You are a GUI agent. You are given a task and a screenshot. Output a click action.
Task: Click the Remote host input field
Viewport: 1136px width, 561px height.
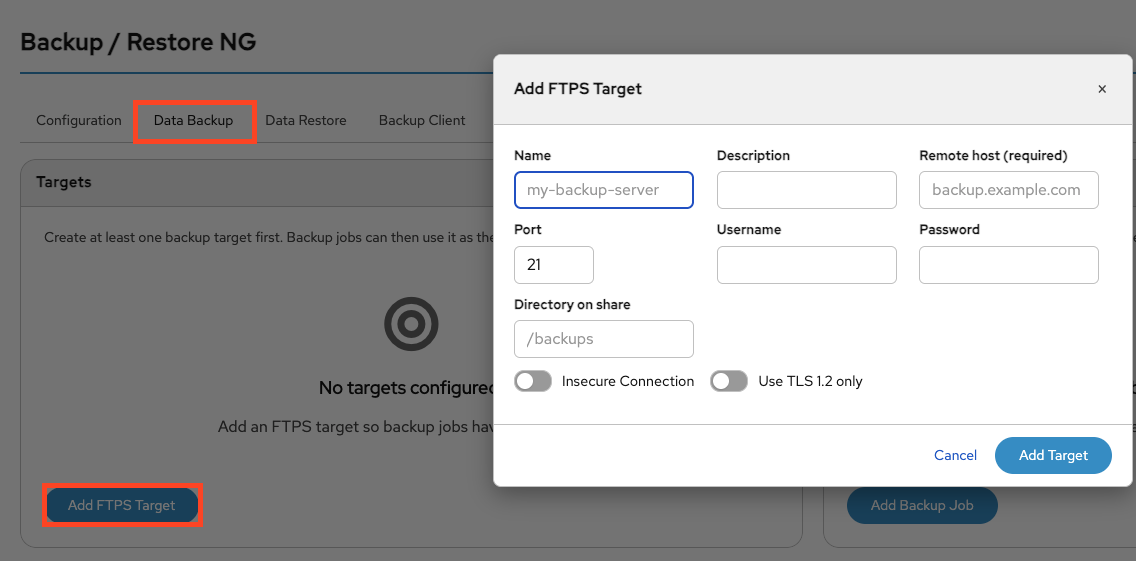1008,190
